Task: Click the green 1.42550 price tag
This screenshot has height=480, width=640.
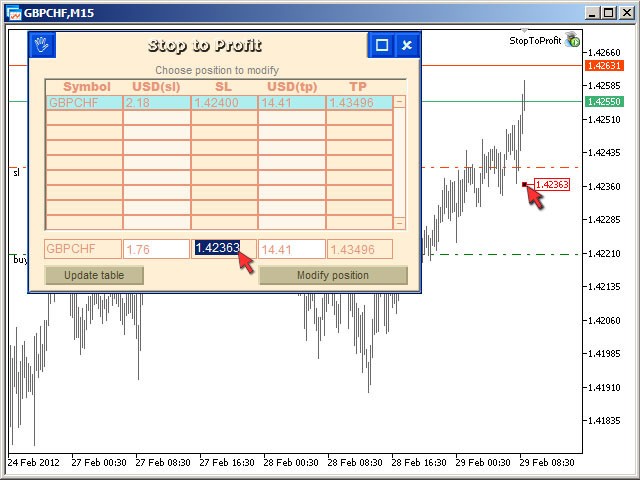Action: (x=604, y=101)
